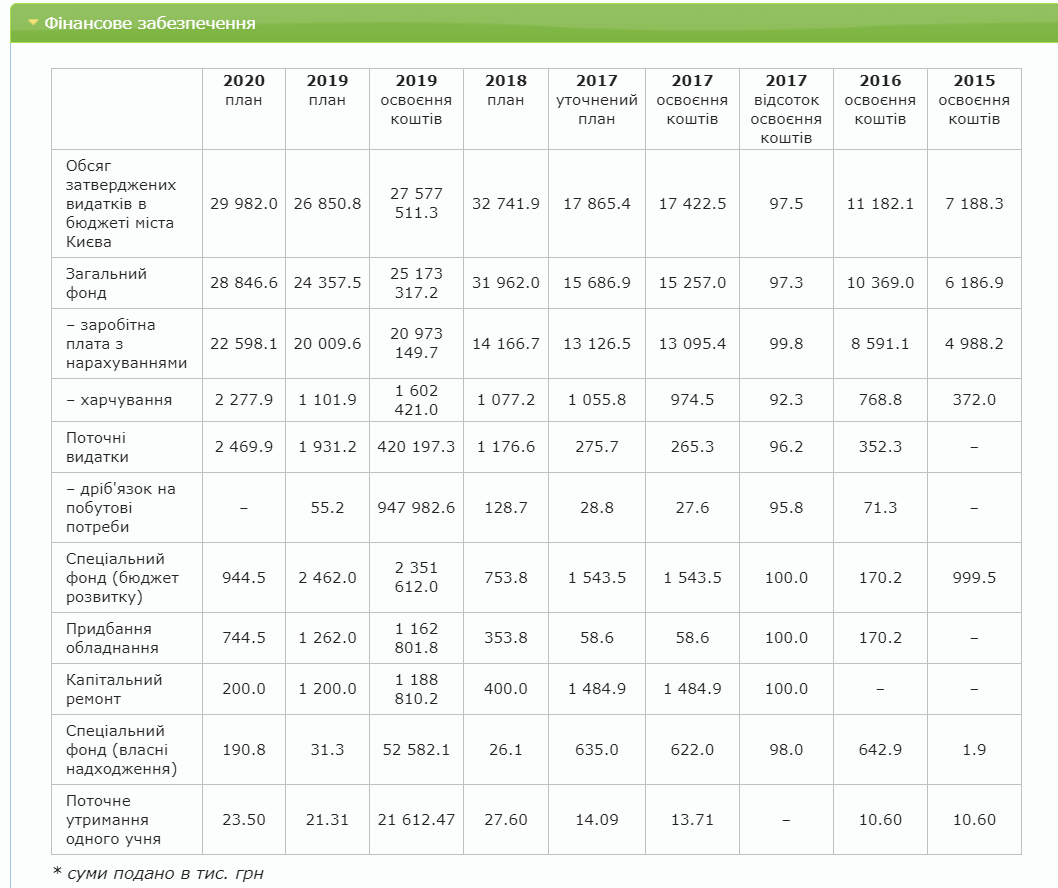Click the collapse arrow beside Фінансове забезпечення
The image size is (1058, 888).
[33, 23]
